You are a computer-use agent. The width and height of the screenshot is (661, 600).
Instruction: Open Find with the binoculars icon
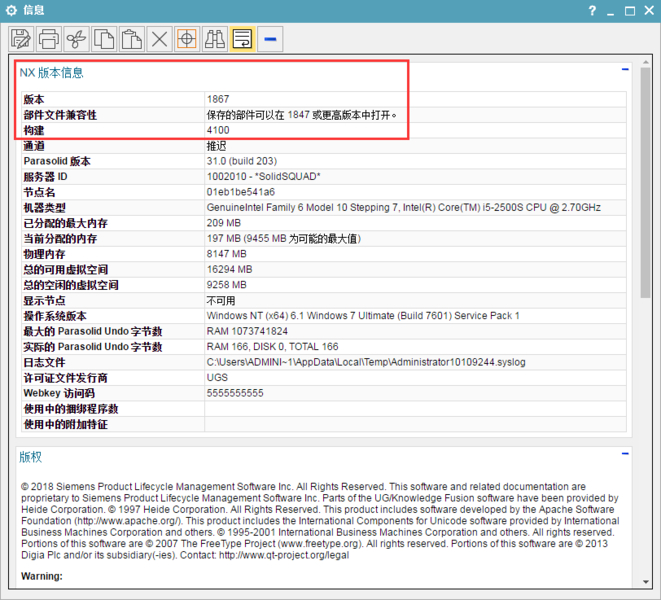coord(215,39)
